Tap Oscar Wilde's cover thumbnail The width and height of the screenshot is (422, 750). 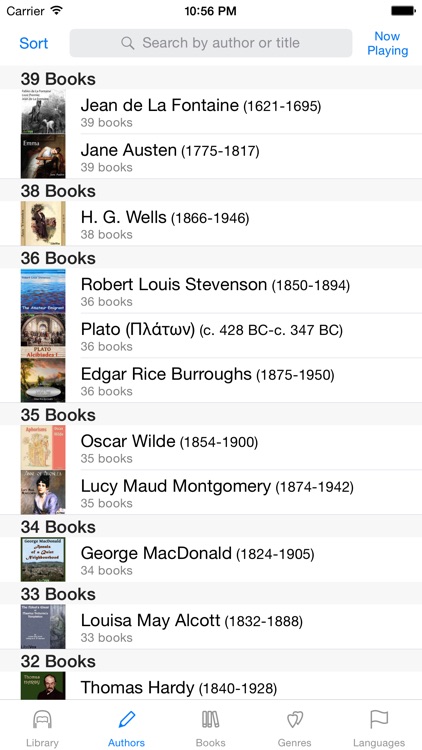pos(43,447)
